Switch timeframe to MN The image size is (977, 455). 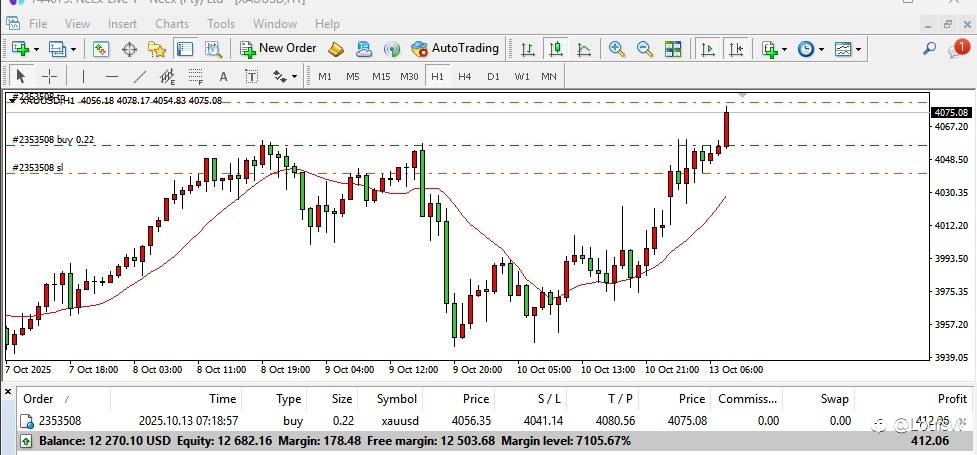click(549, 77)
